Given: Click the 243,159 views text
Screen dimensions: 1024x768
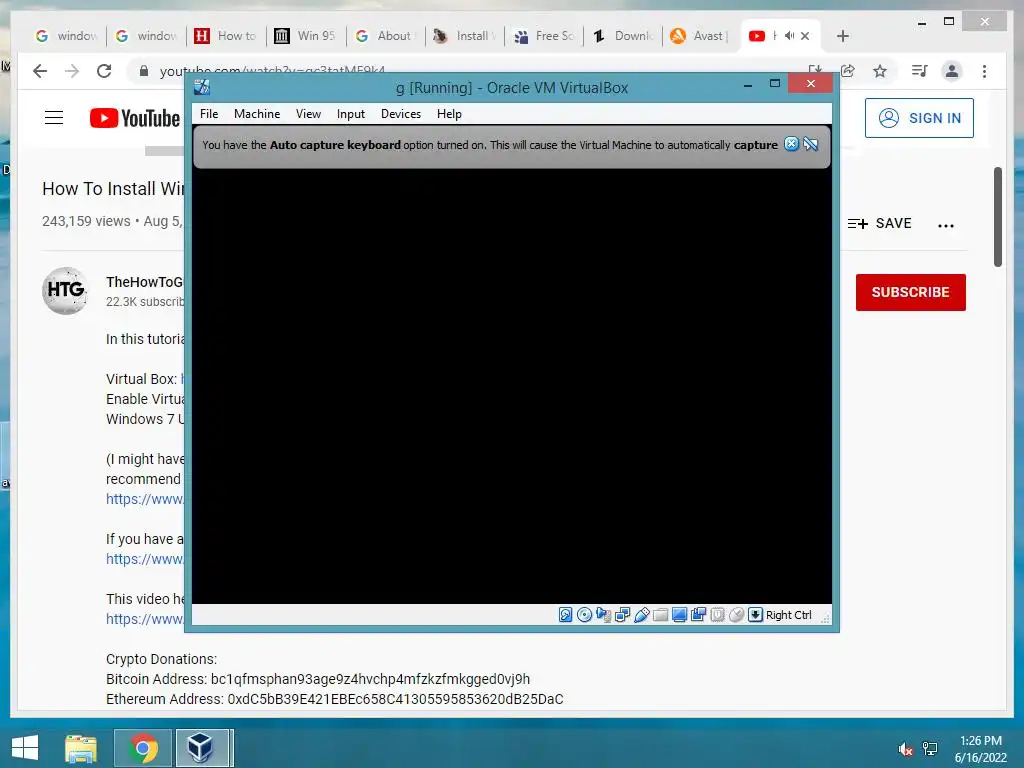Looking at the screenshot, I should [x=86, y=221].
